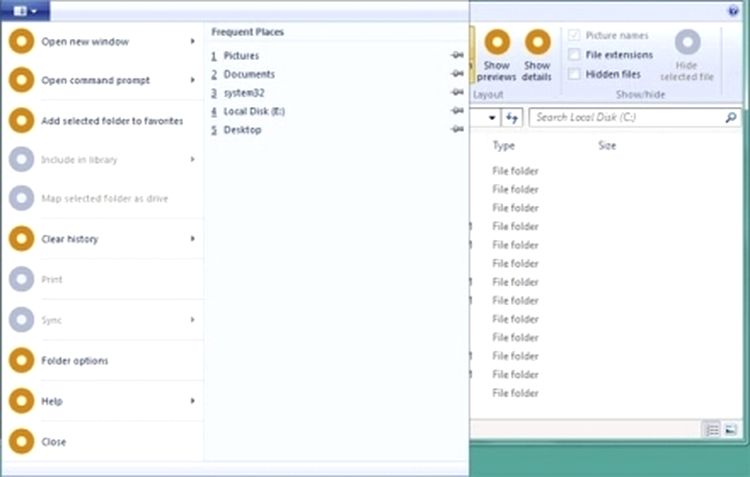Click the Map selected folder as drive icon
The width and height of the screenshot is (750, 477).
click(x=22, y=198)
